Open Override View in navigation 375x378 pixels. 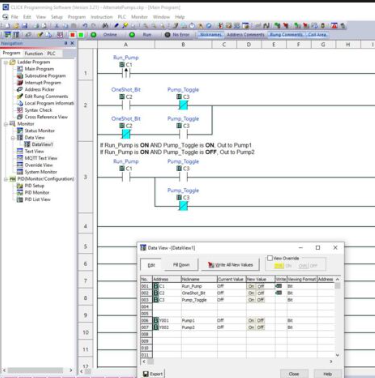point(39,165)
